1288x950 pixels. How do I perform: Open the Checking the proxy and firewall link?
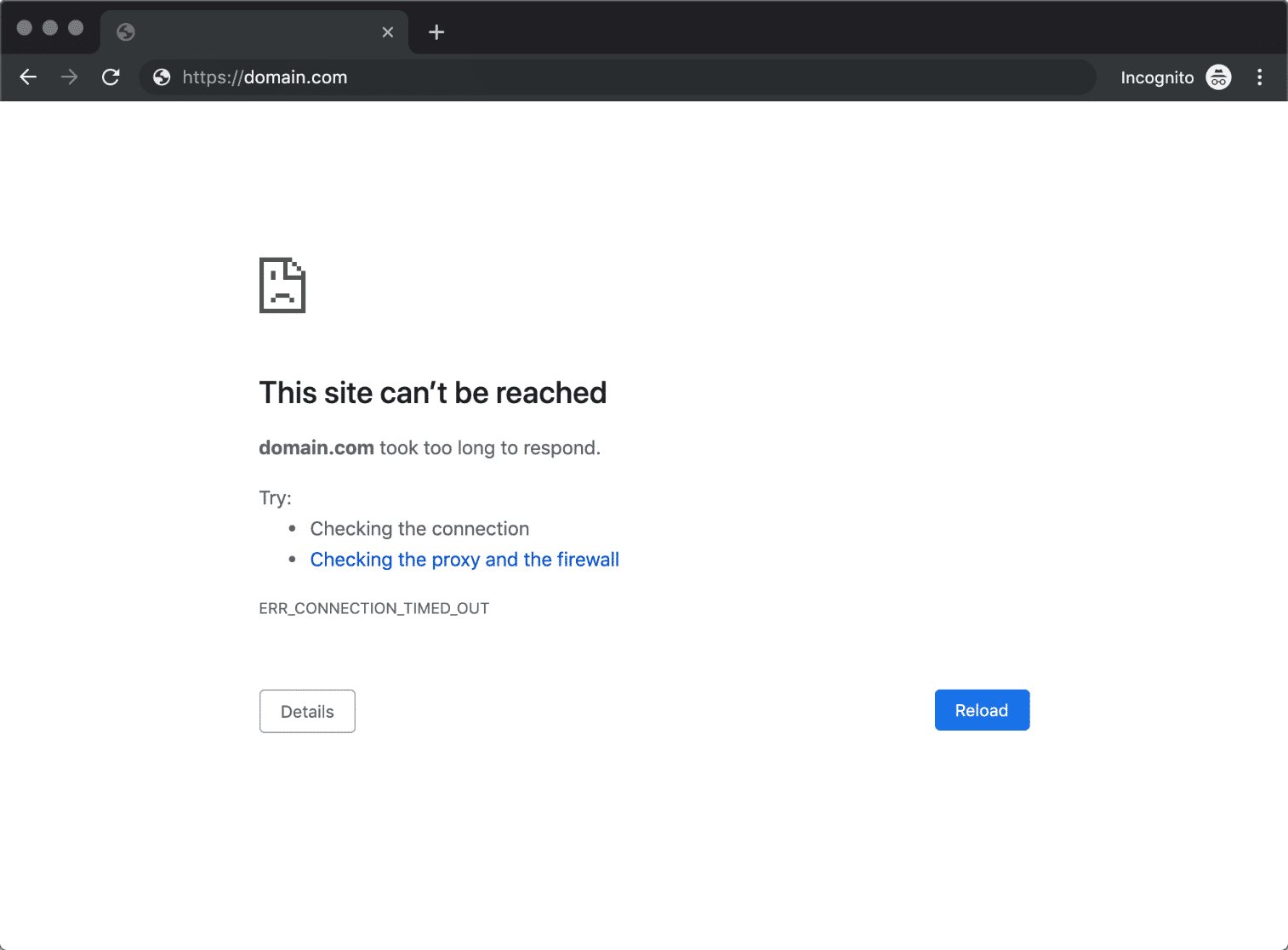point(464,559)
